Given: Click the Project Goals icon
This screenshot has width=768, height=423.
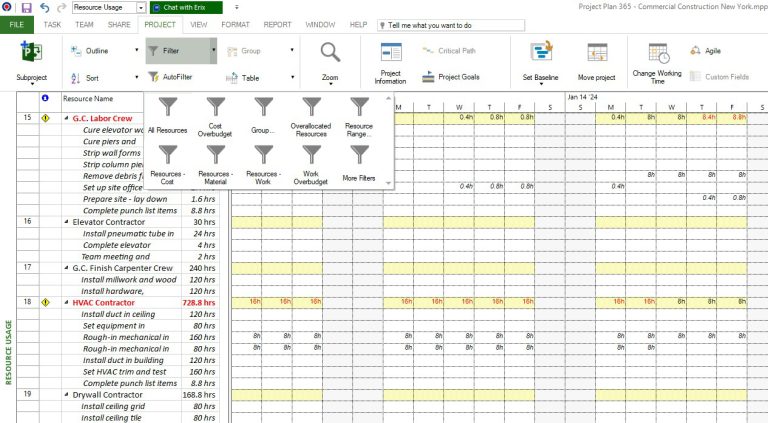Looking at the screenshot, I should tap(429, 77).
